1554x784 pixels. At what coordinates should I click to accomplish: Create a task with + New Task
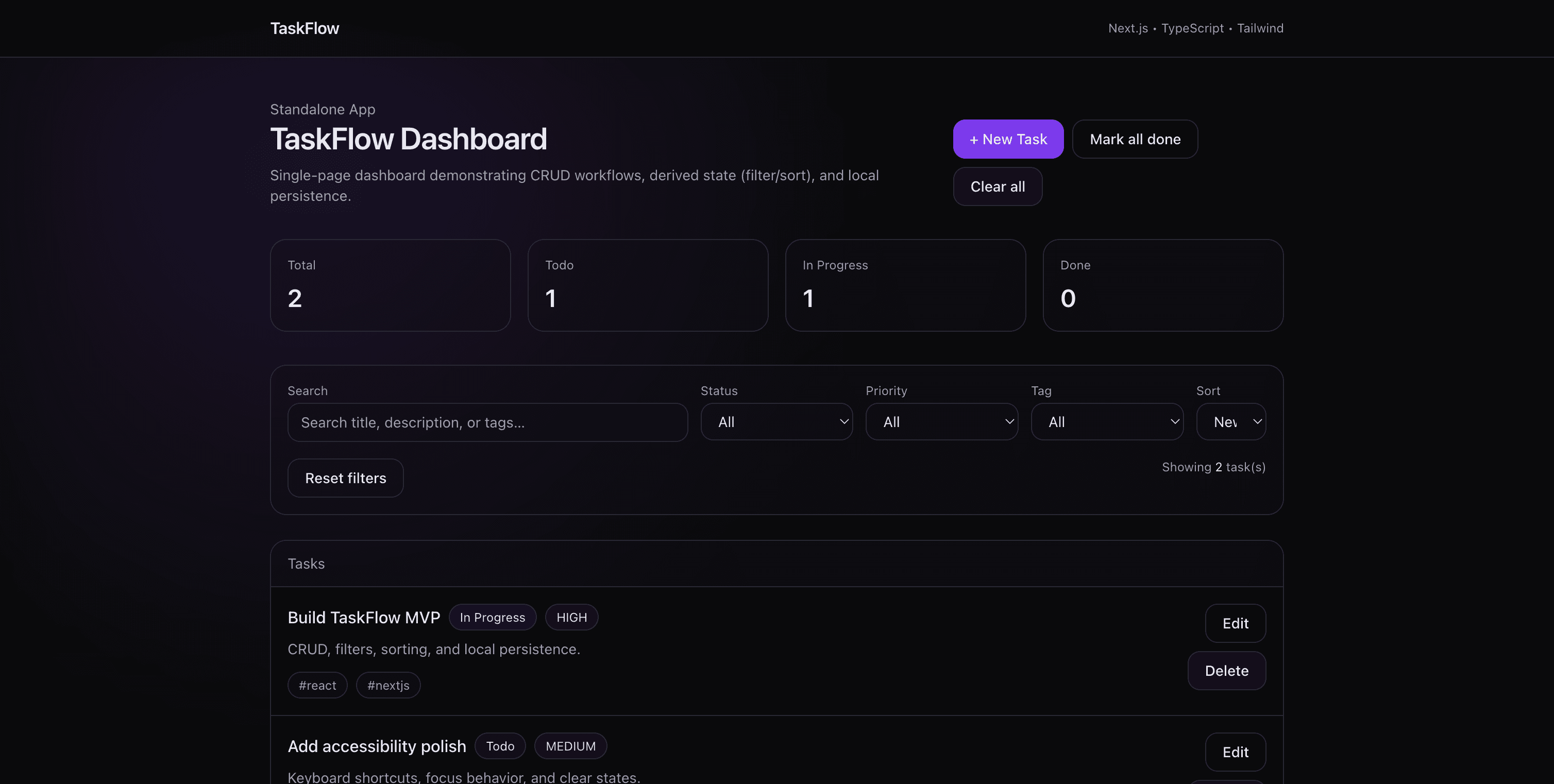(1008, 139)
